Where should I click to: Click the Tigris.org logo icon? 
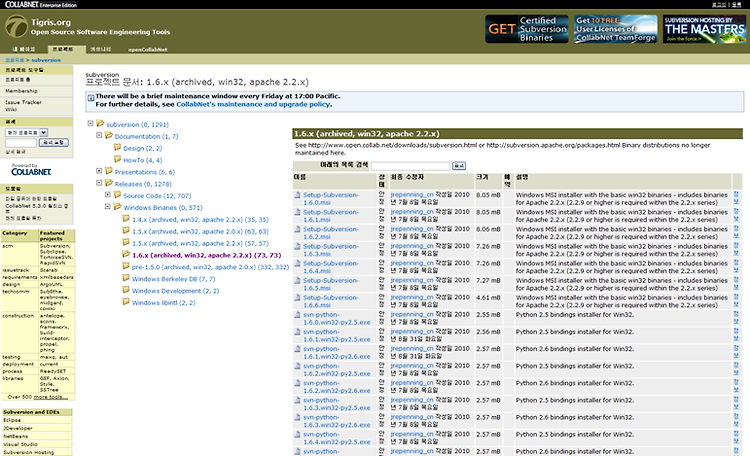[x=16, y=26]
